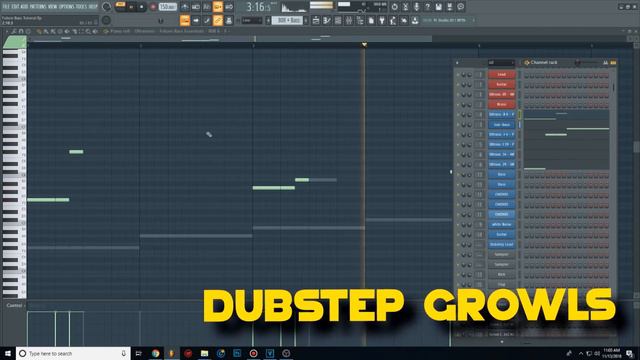
Task: Click the orange step view icon in Channel rack header
Action: [613, 62]
